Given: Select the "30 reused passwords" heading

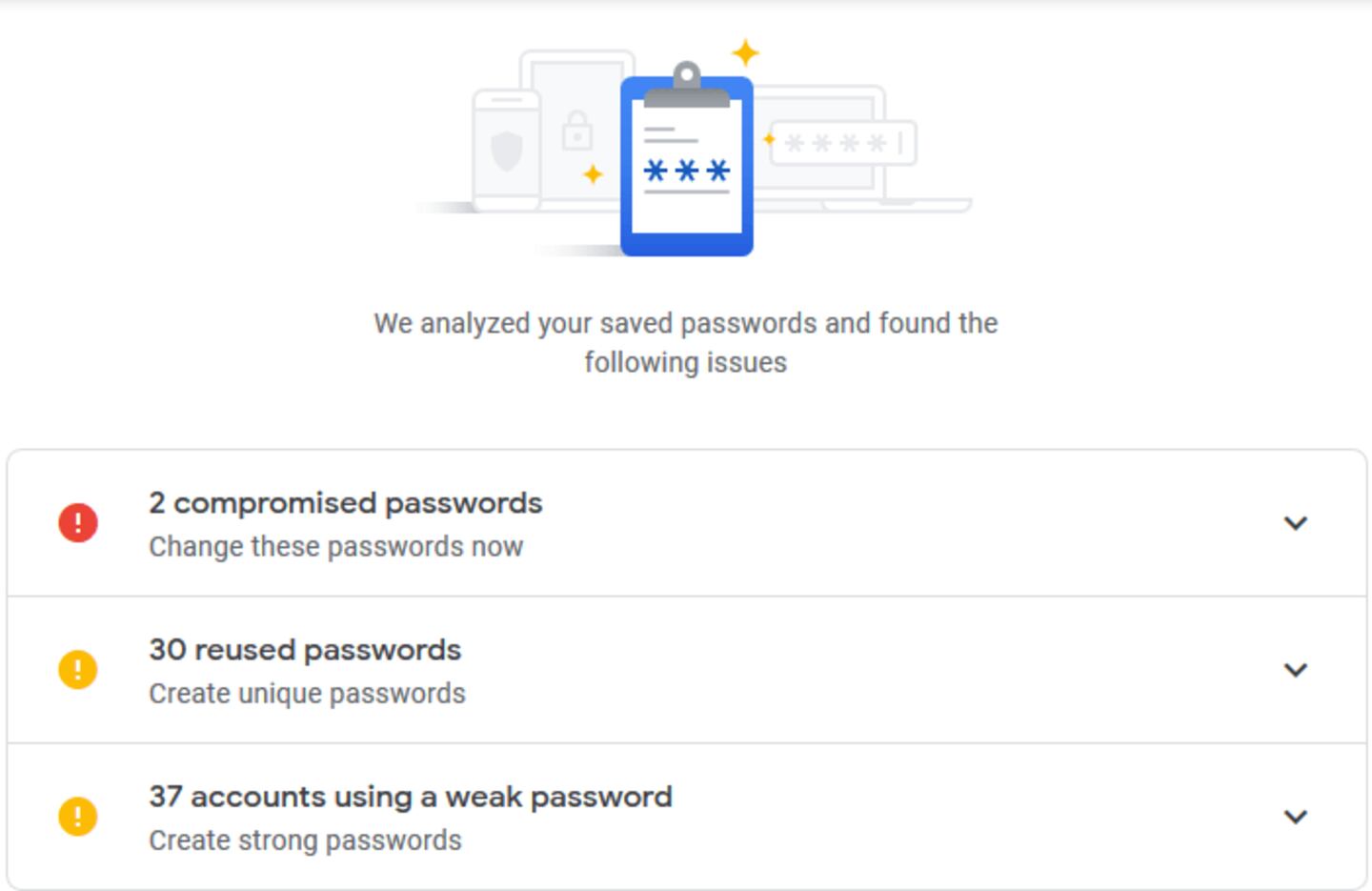Looking at the screenshot, I should [305, 650].
